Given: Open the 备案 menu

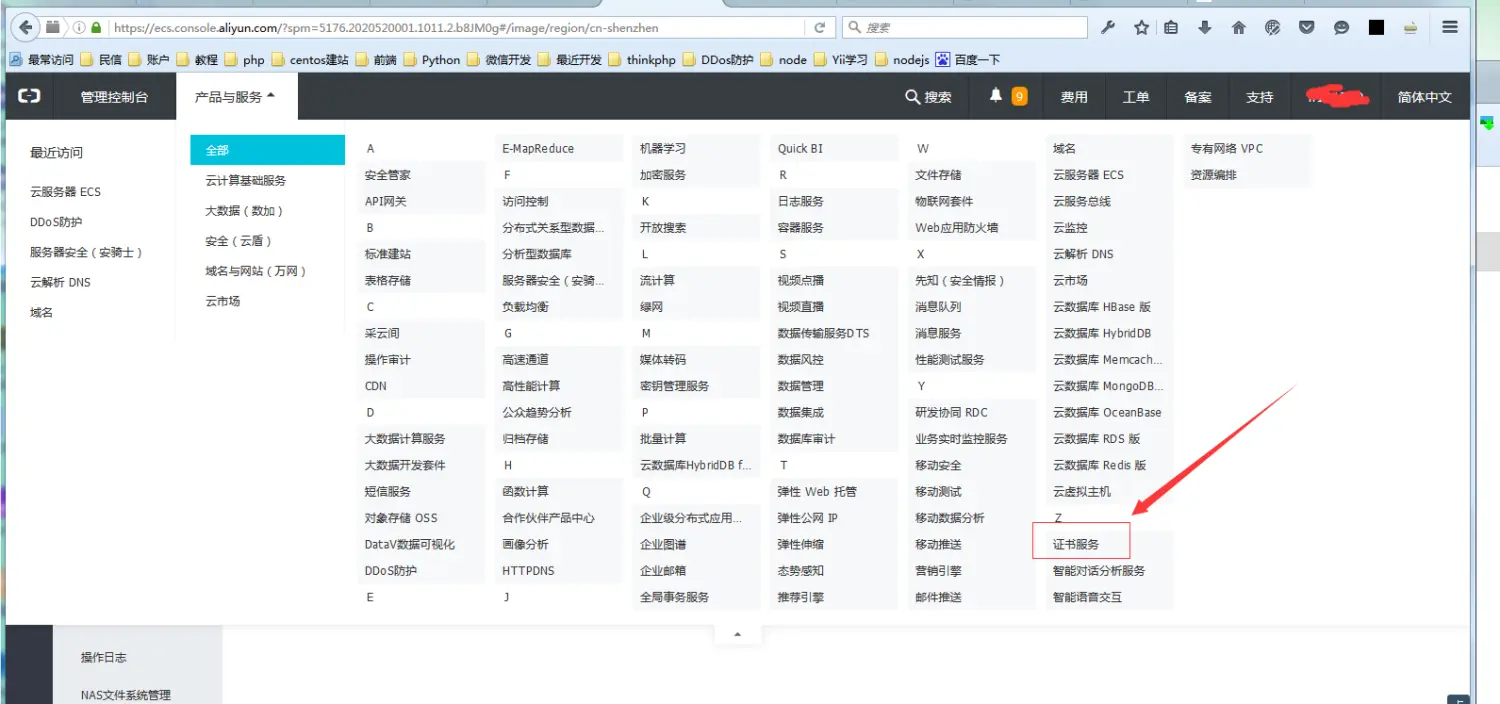Looking at the screenshot, I should pos(1198,97).
